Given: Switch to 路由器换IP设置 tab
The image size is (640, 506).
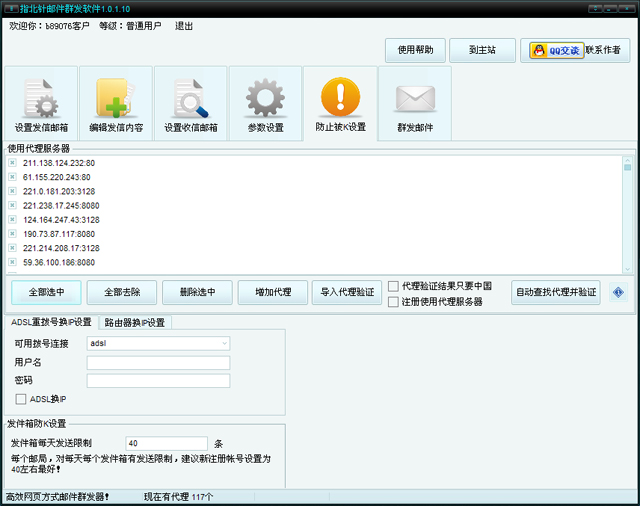Looking at the screenshot, I should point(135,323).
